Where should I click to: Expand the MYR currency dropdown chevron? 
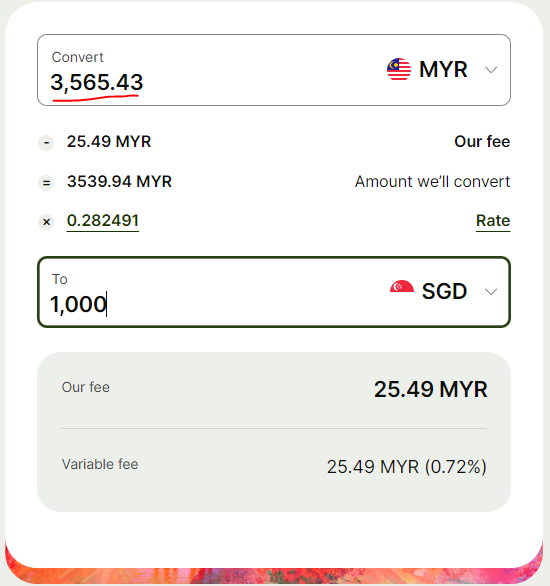491,70
